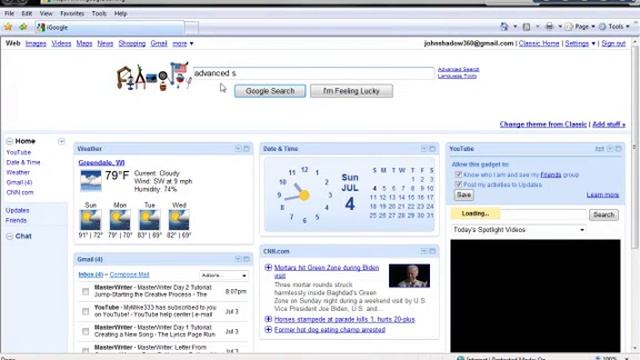Open the Images link in top nav
Viewport: 640px width, 360px height.
36,43
